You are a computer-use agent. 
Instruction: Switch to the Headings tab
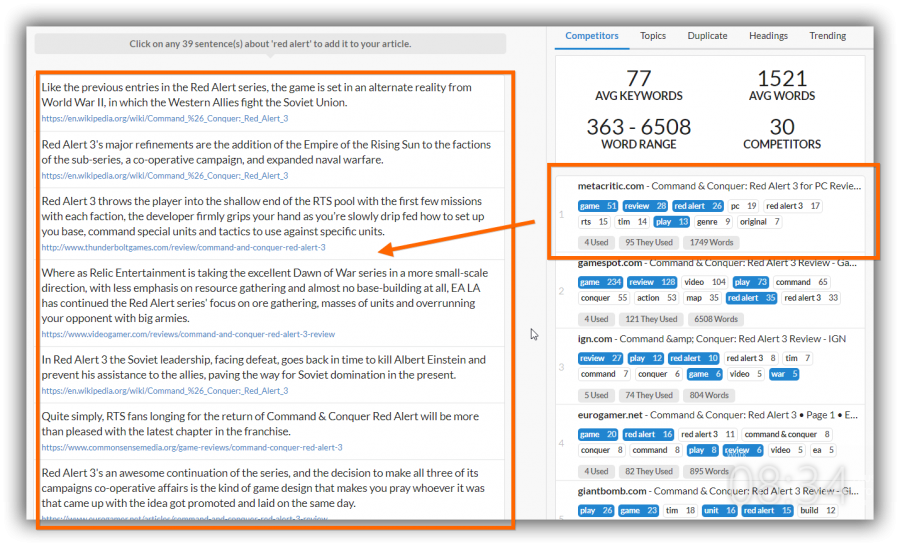[768, 36]
